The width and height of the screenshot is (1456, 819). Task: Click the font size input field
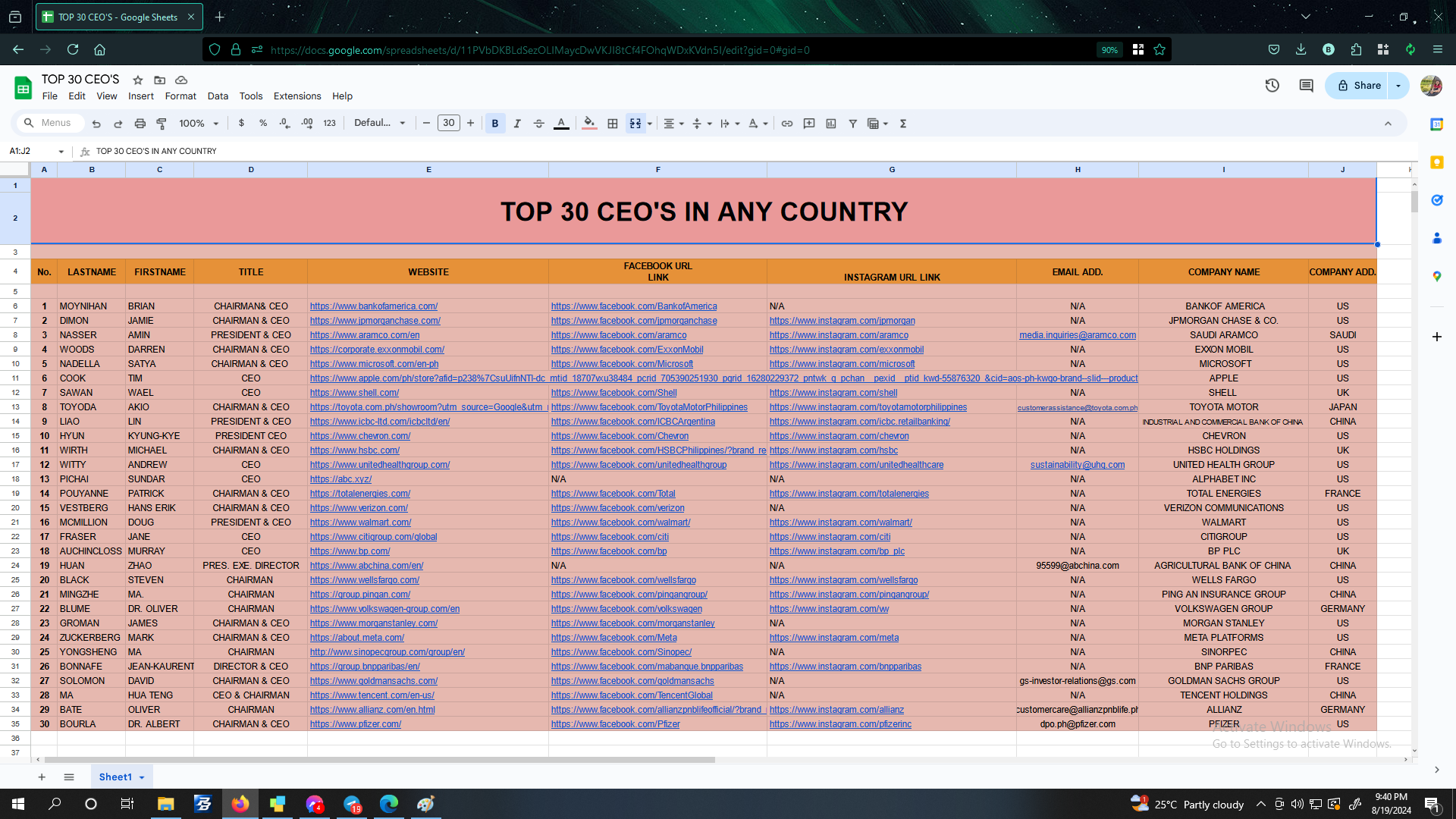[x=449, y=123]
